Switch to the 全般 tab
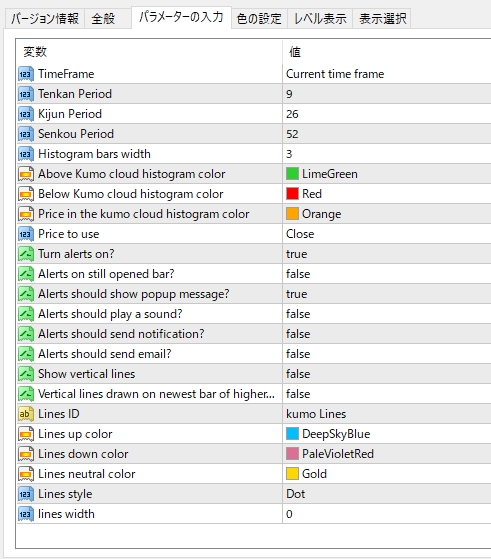Screen dimensions: 491x559 (x=108, y=19)
